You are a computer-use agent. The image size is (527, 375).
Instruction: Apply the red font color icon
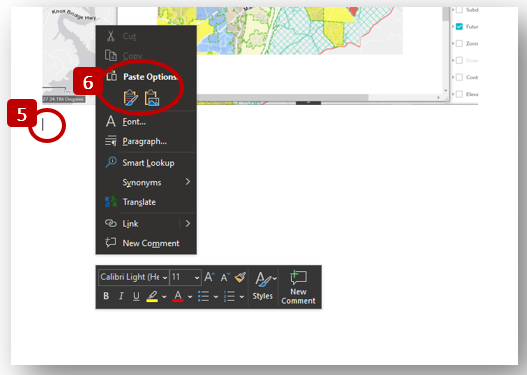(178, 296)
